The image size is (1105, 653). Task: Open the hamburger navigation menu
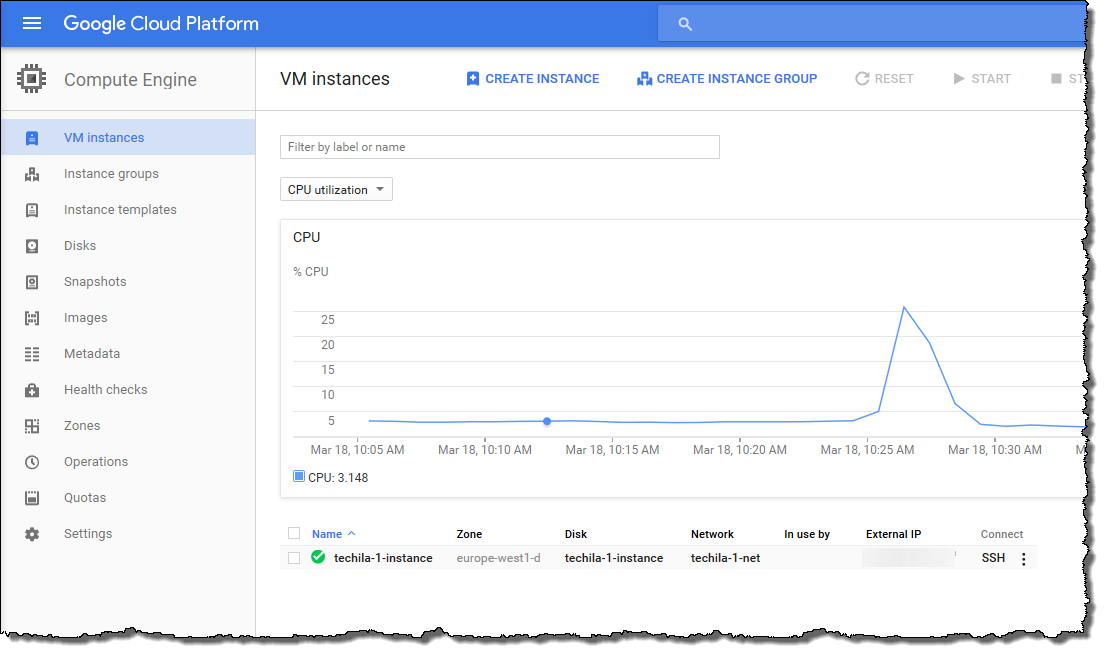coord(32,23)
